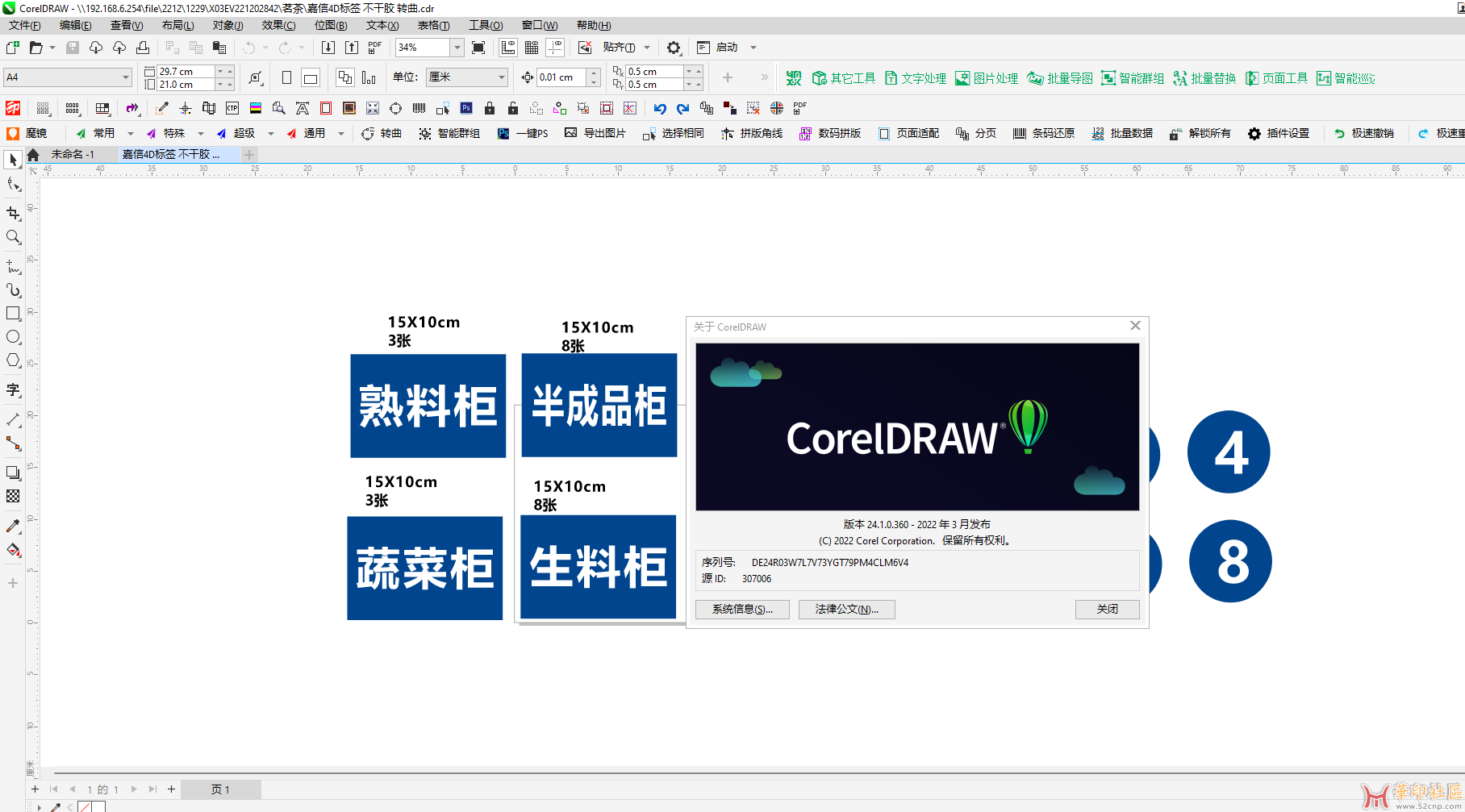Toggle Show Guidelines button

tap(555, 48)
